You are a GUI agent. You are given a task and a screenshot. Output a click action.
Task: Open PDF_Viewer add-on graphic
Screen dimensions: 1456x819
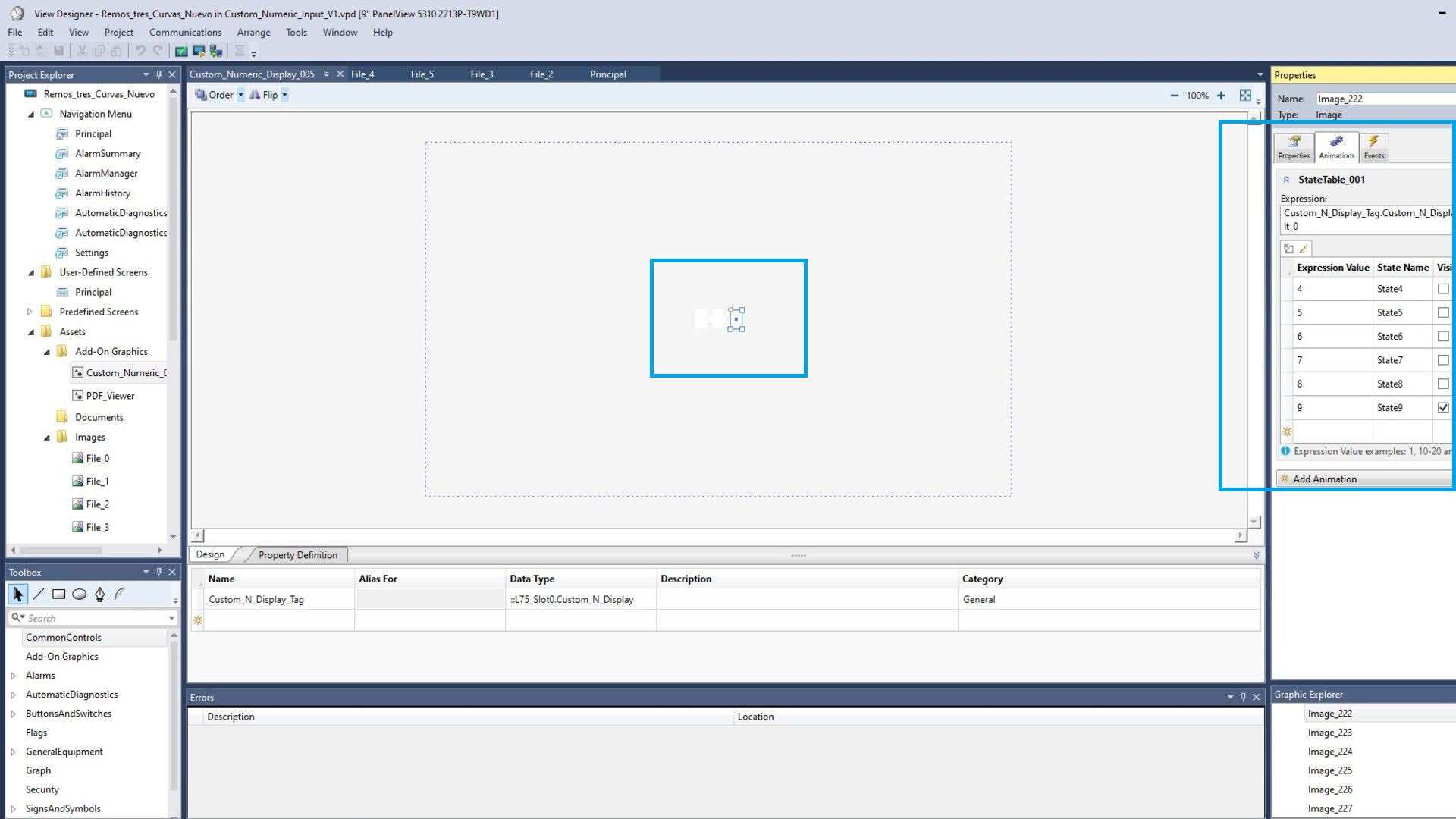(110, 396)
